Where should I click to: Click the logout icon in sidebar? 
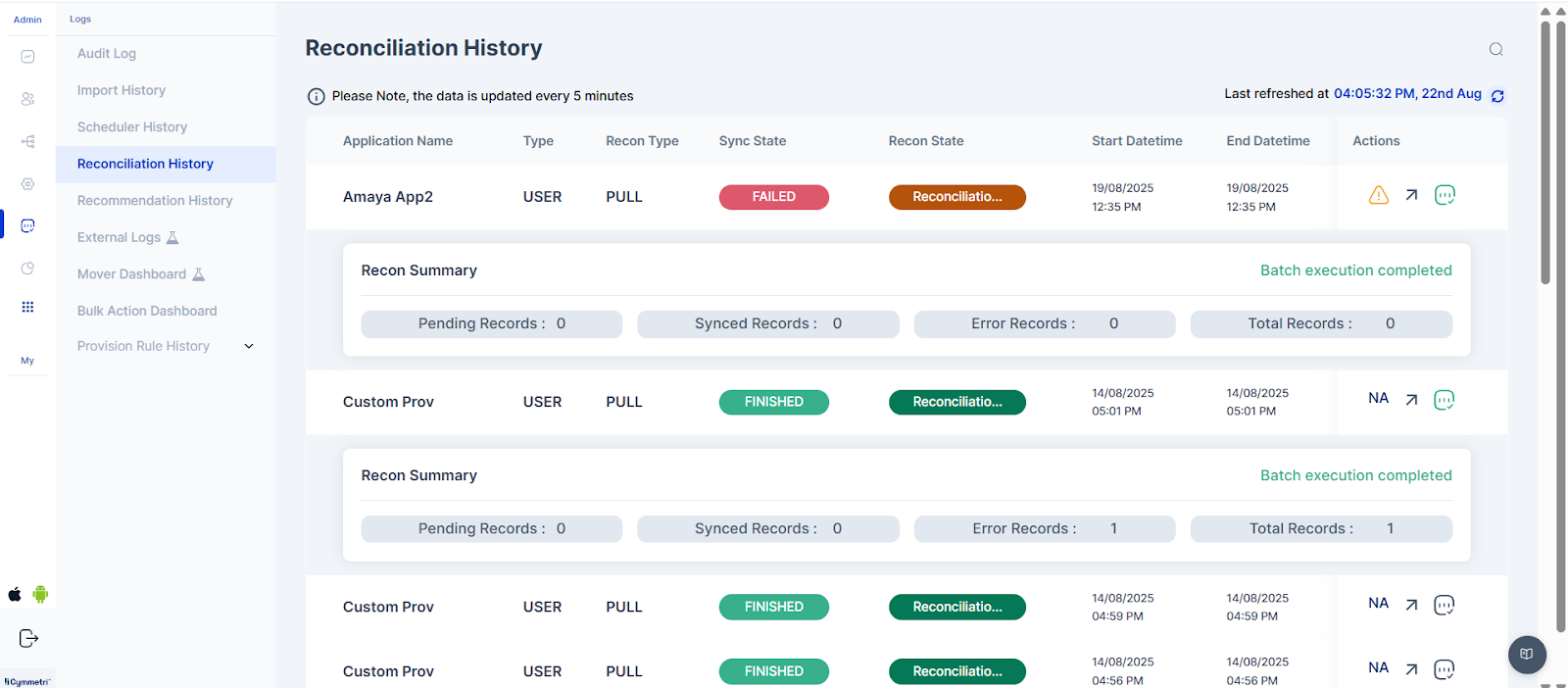(28, 638)
